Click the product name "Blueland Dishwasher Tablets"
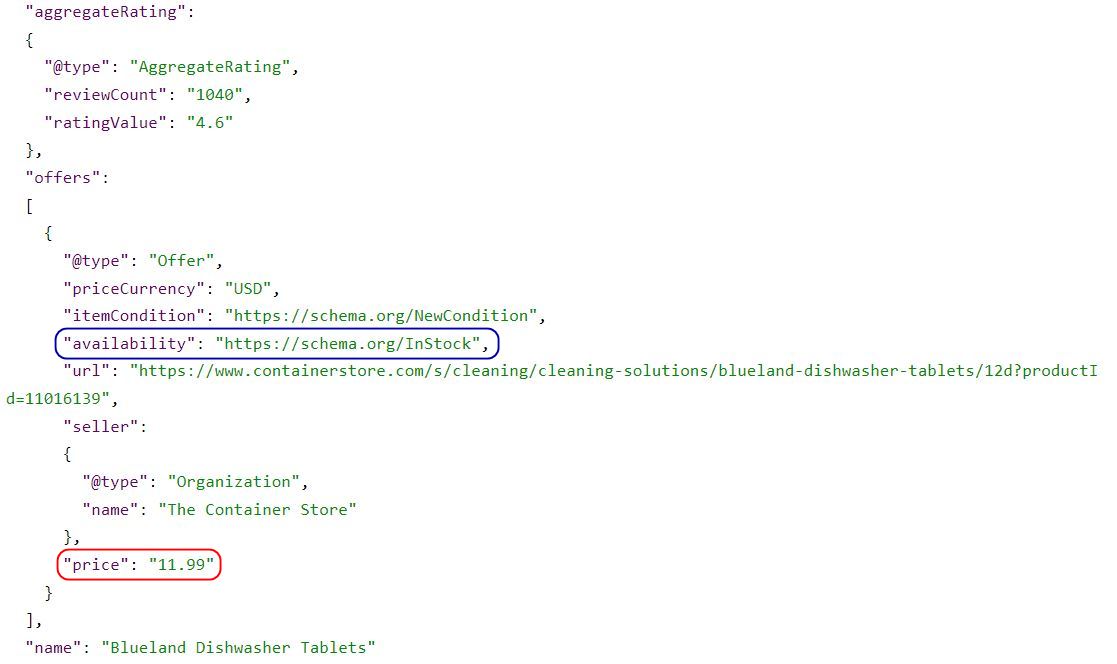Viewport: 1117px width, 664px height. click(240, 647)
